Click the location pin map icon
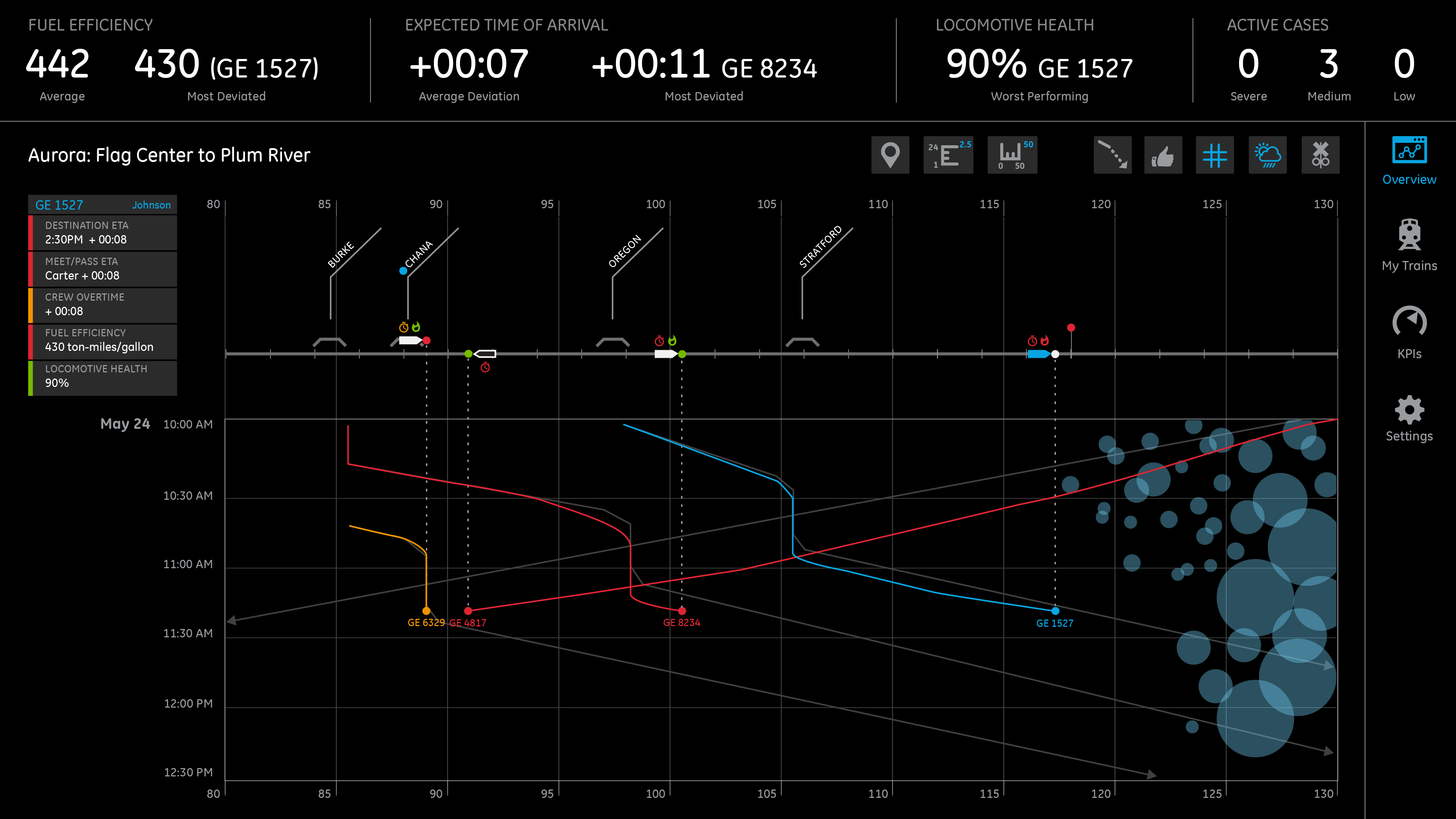This screenshot has height=819, width=1456. (x=890, y=155)
